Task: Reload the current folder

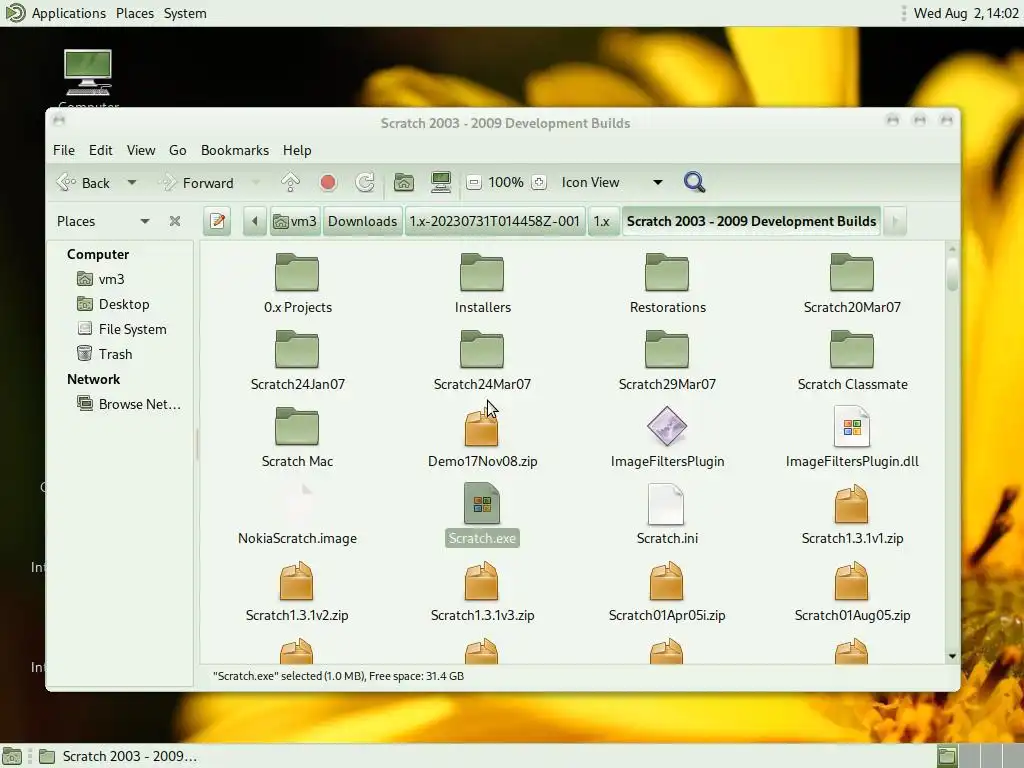Action: [x=364, y=183]
